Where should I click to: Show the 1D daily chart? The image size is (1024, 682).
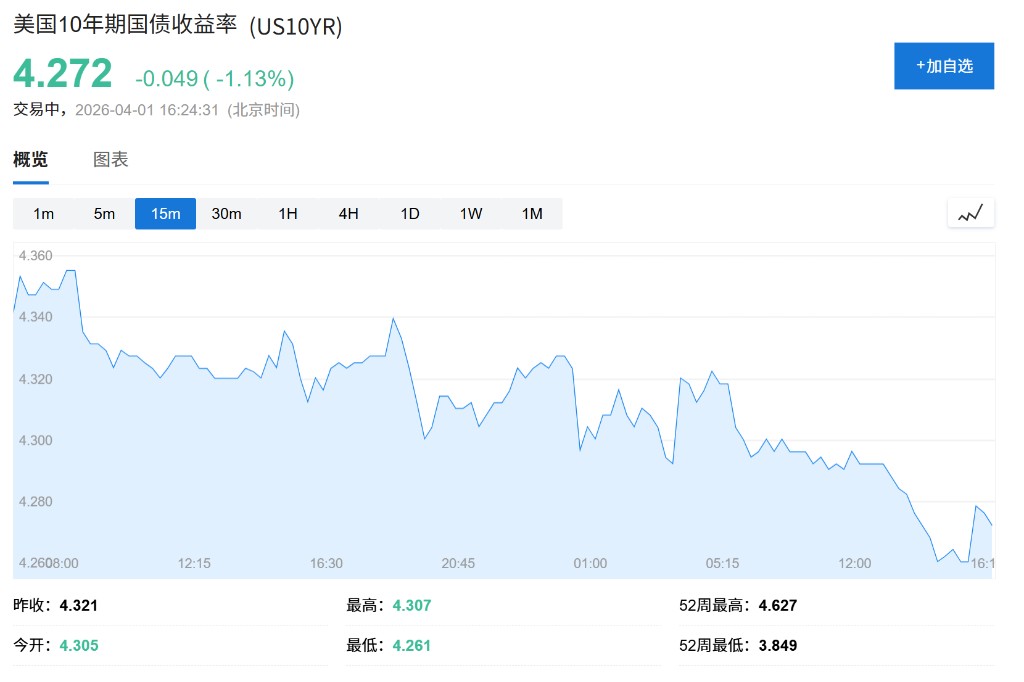410,213
